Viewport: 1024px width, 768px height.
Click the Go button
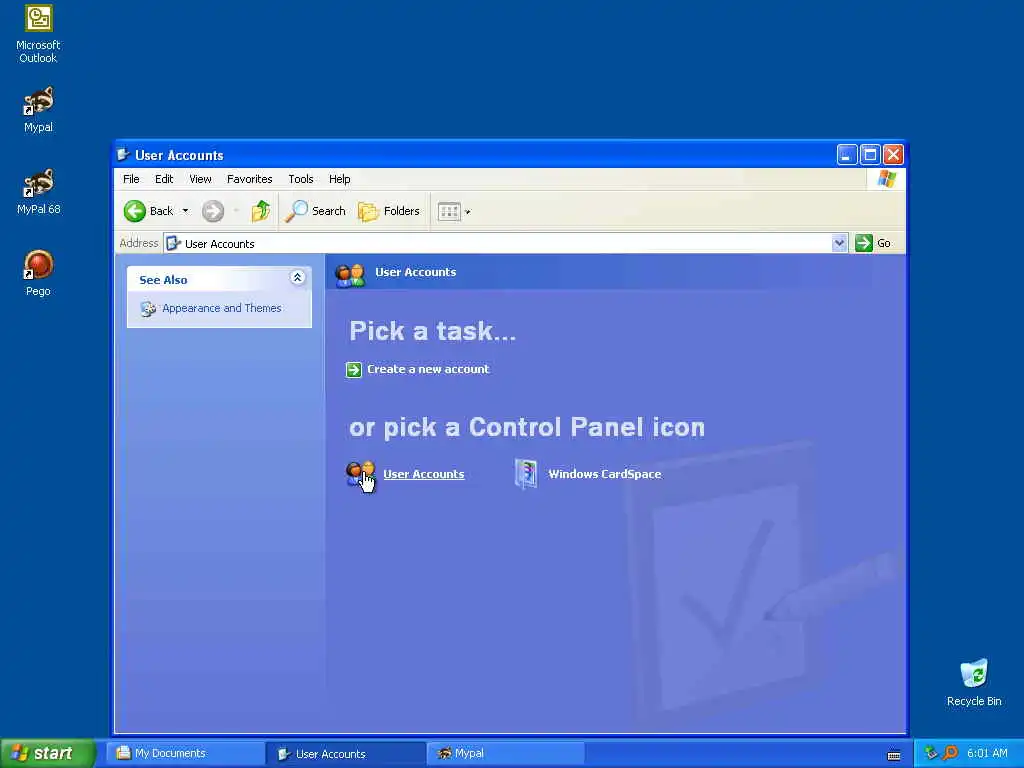[873, 243]
